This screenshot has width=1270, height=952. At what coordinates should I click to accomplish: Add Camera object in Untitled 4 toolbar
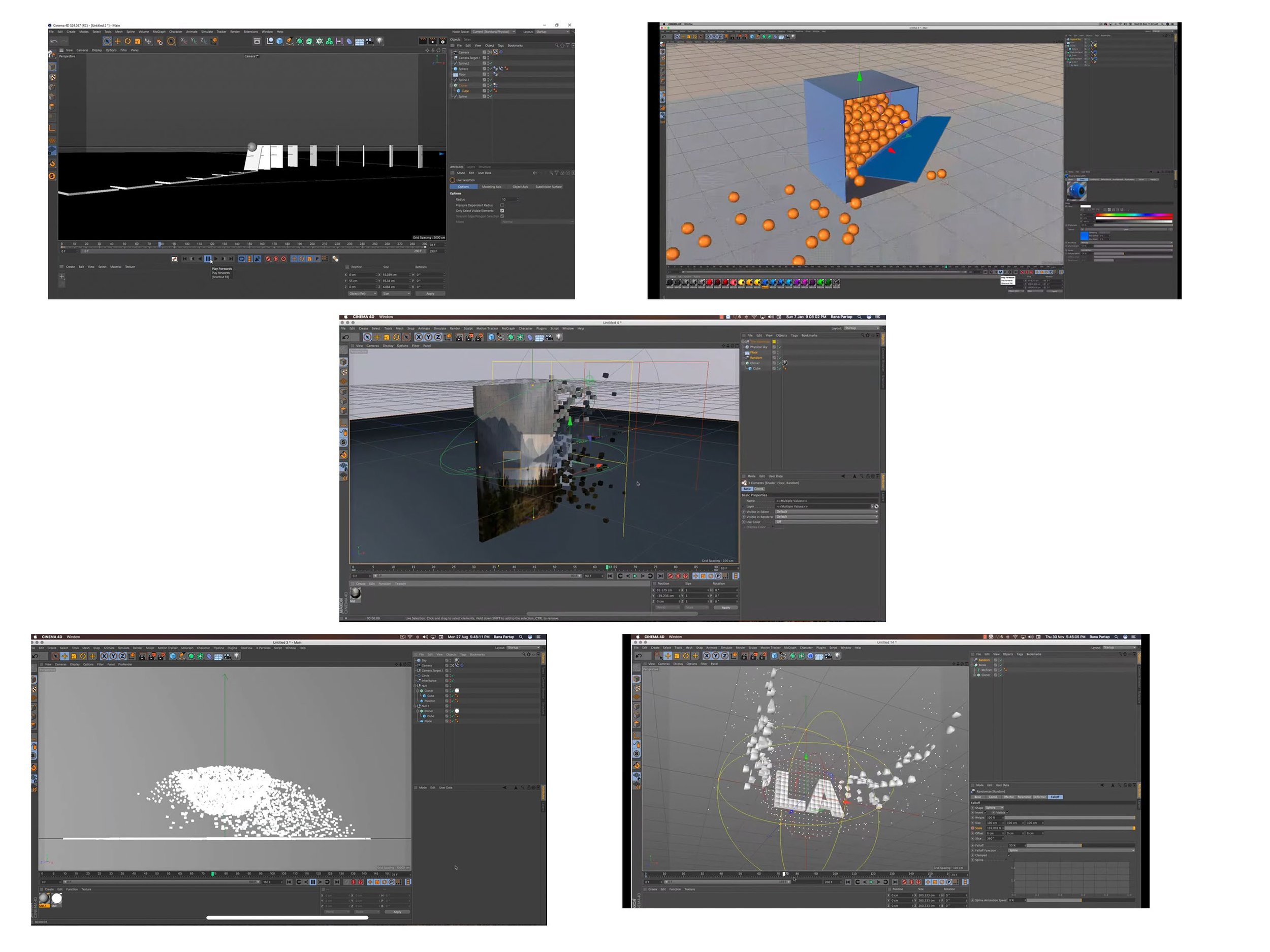point(549,337)
